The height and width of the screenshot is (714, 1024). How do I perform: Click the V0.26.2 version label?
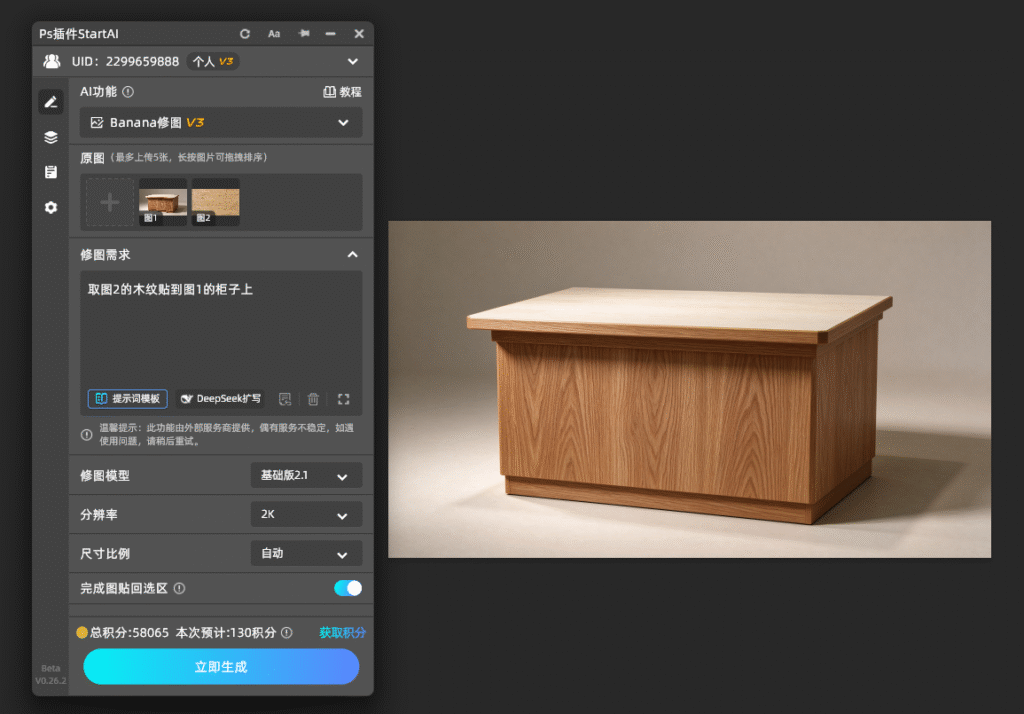[51, 681]
